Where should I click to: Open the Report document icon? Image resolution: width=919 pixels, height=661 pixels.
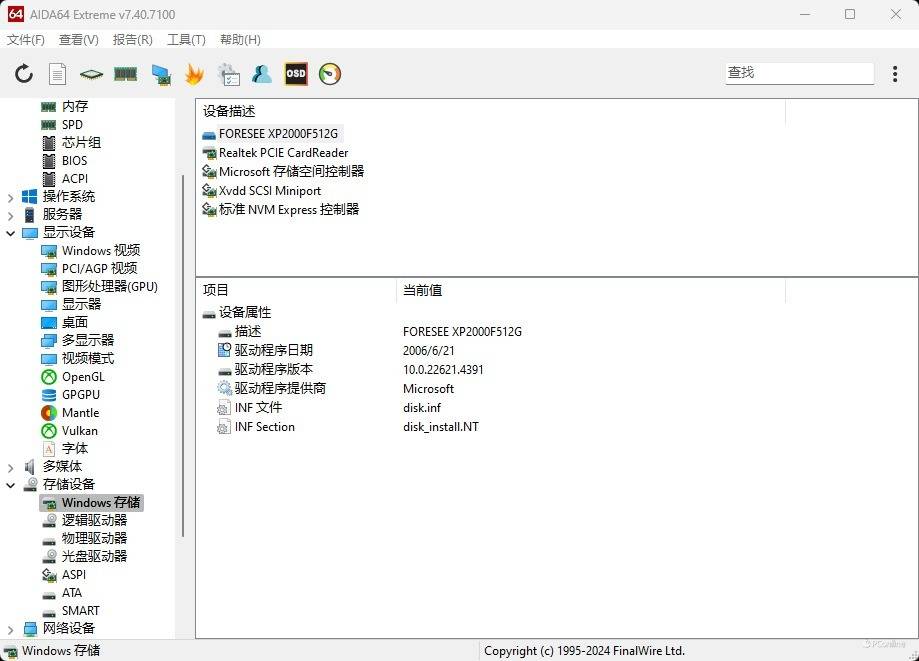point(58,74)
